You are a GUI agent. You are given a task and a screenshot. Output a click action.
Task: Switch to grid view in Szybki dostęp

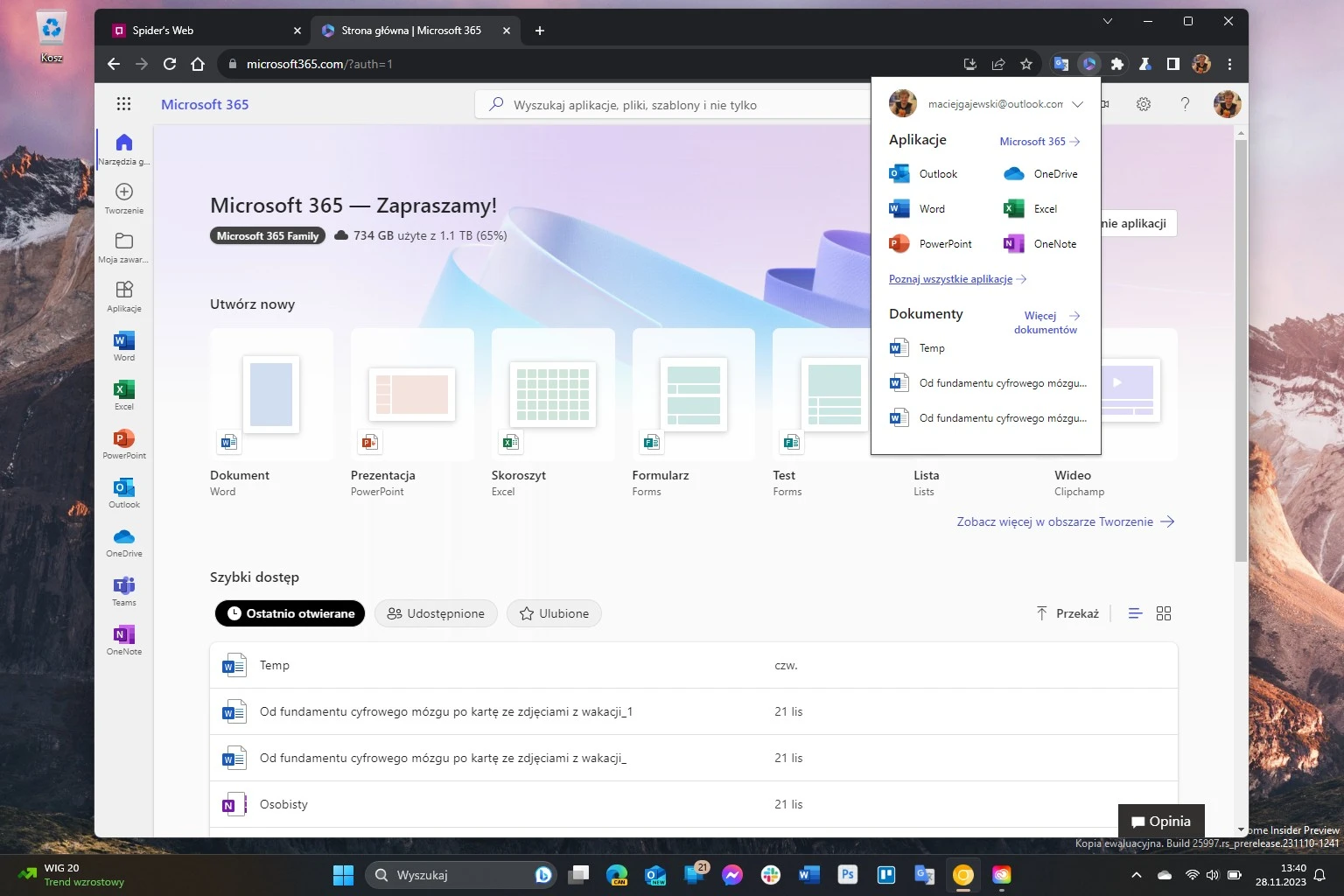(1164, 613)
